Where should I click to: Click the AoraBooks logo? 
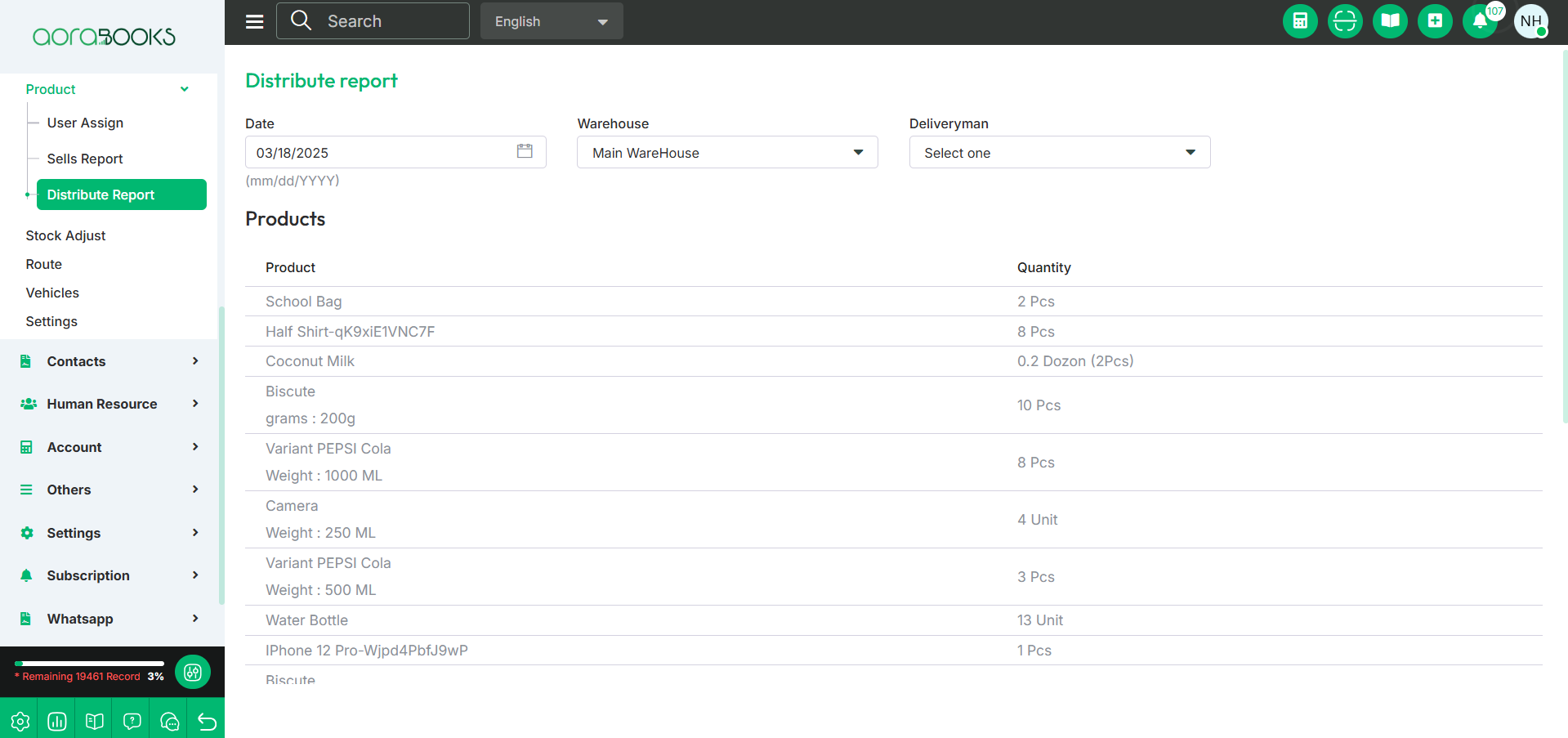tap(104, 37)
